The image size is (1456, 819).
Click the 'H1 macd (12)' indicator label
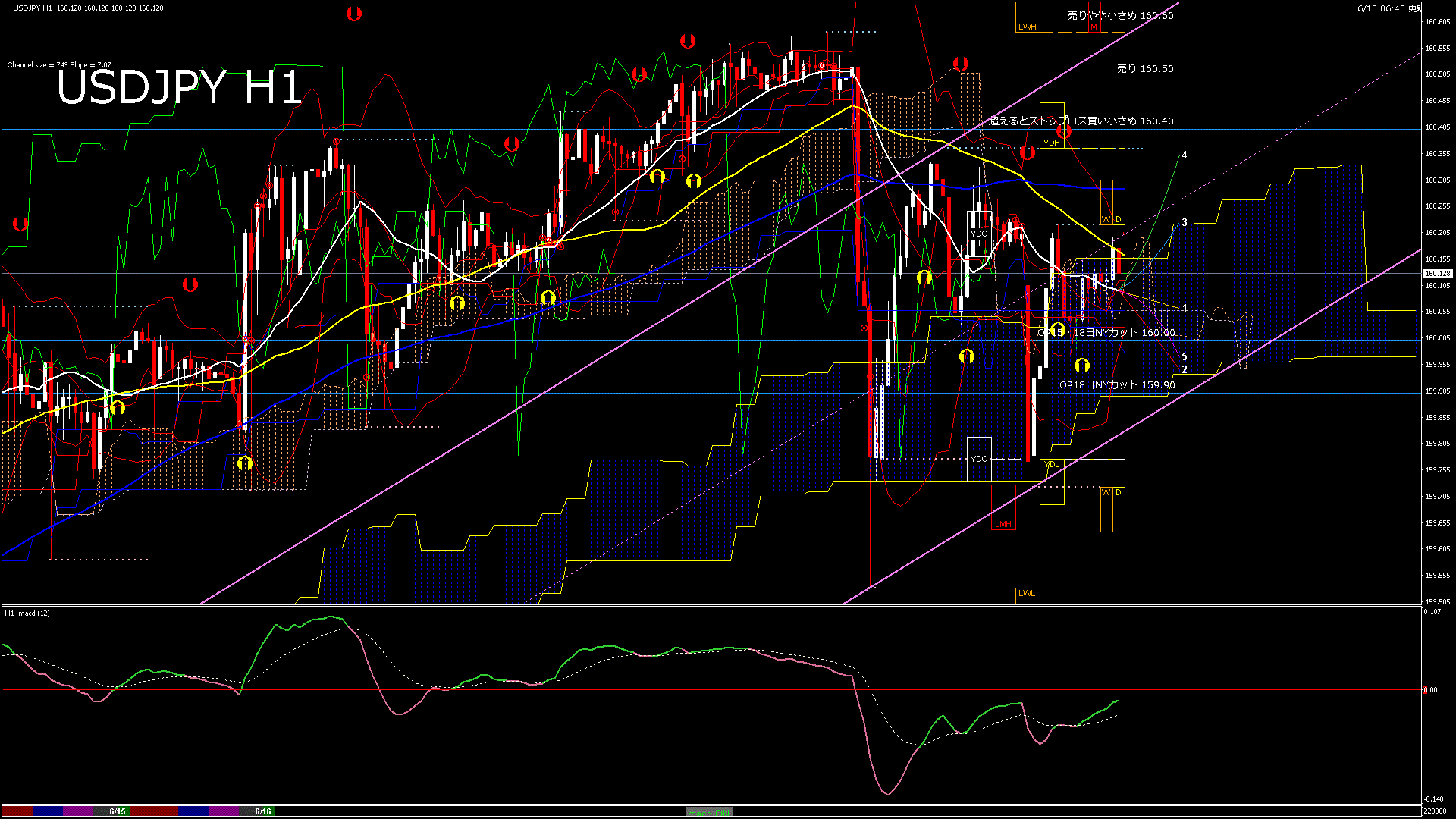pos(27,613)
